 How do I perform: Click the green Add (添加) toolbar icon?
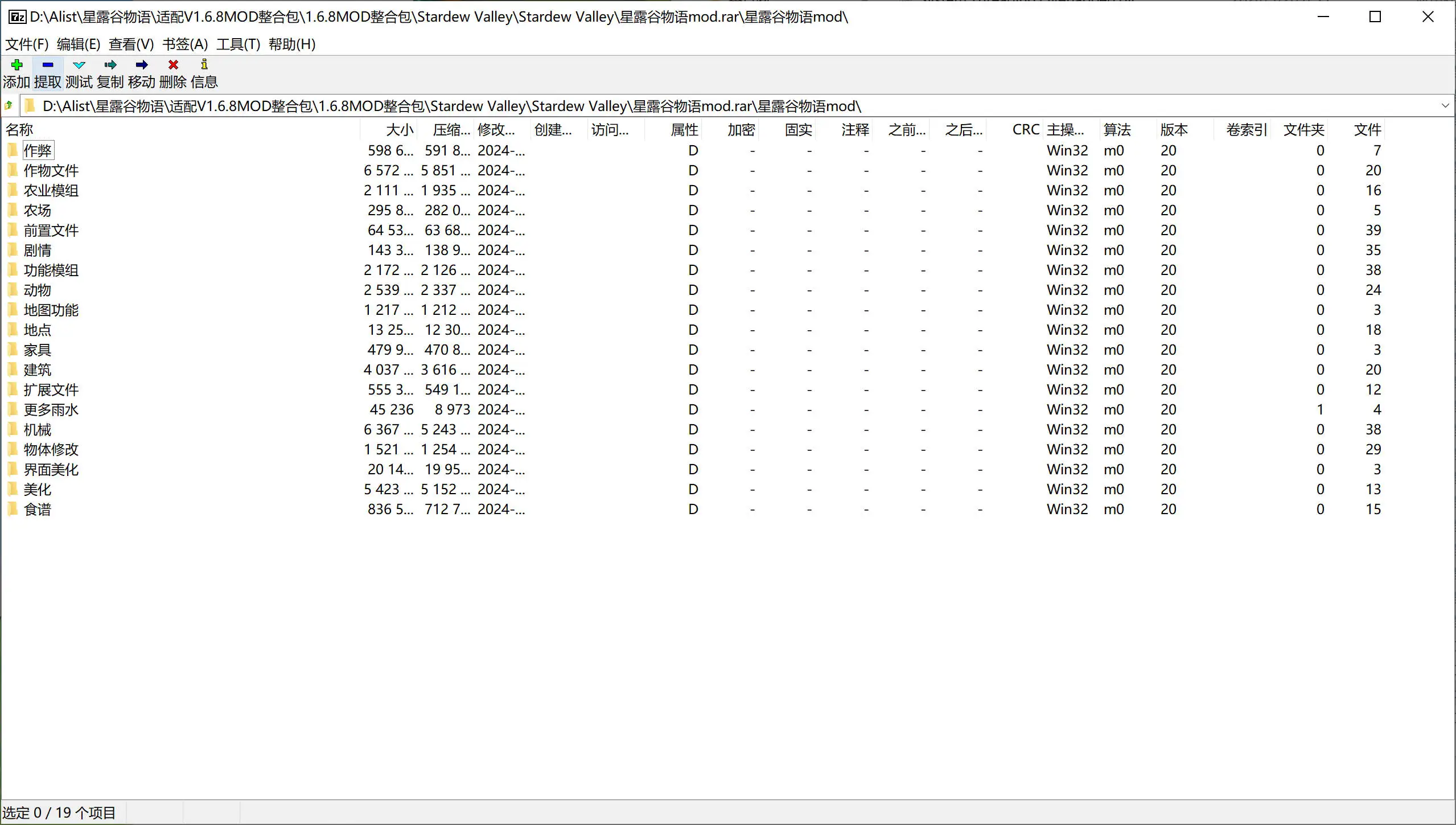pyautogui.click(x=17, y=65)
